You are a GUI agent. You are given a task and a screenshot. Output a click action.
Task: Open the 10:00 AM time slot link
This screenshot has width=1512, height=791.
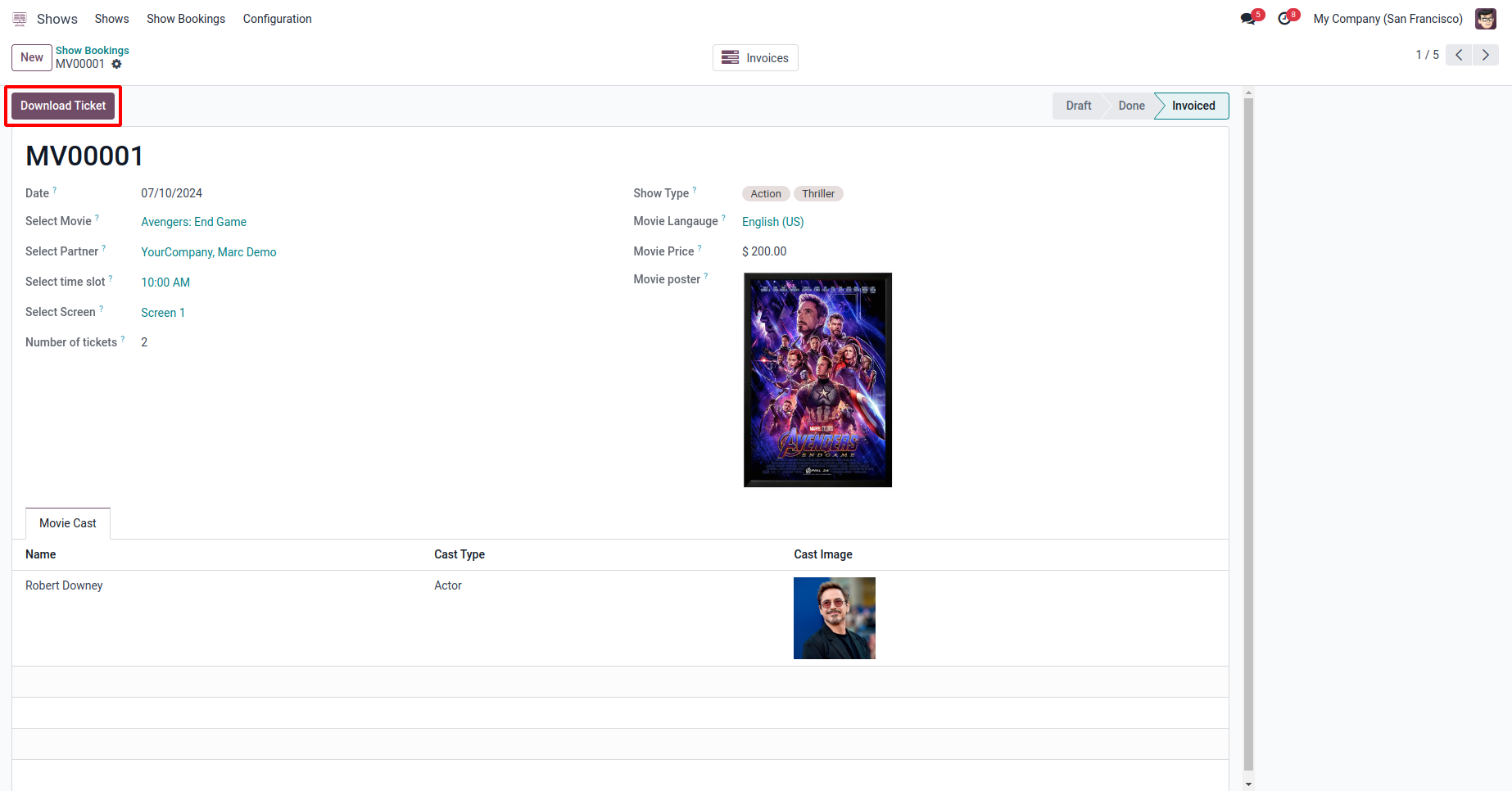tap(165, 282)
